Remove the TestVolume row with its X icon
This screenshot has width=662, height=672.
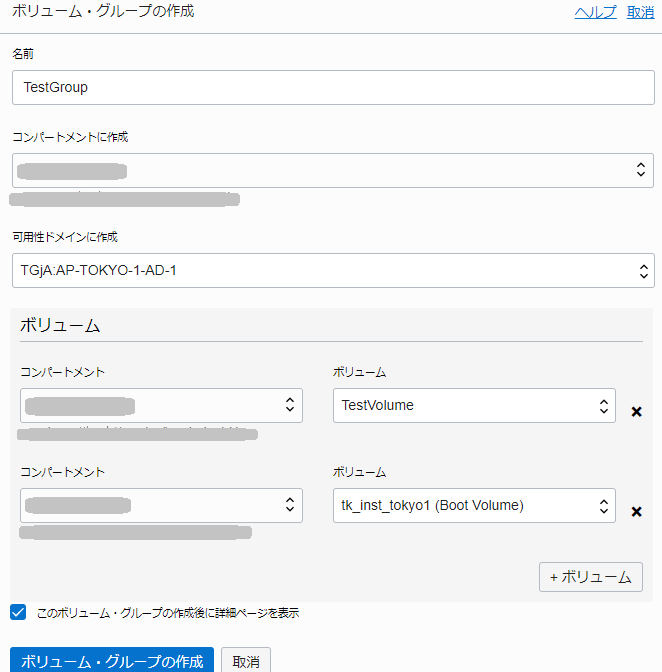(x=636, y=412)
